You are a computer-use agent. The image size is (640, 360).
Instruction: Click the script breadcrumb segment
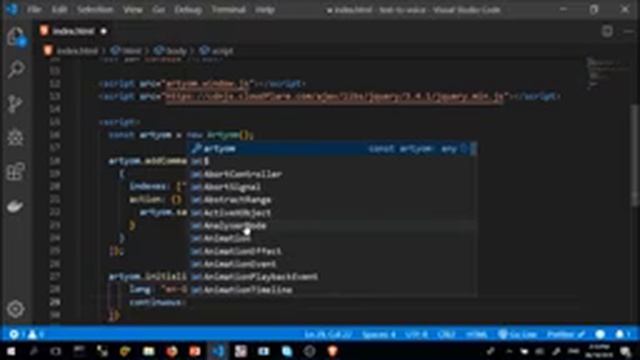(x=217, y=51)
